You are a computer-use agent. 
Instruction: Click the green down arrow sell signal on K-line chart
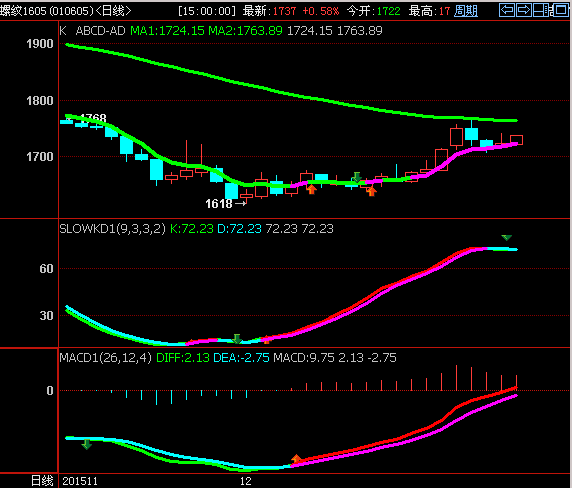pyautogui.click(x=356, y=177)
